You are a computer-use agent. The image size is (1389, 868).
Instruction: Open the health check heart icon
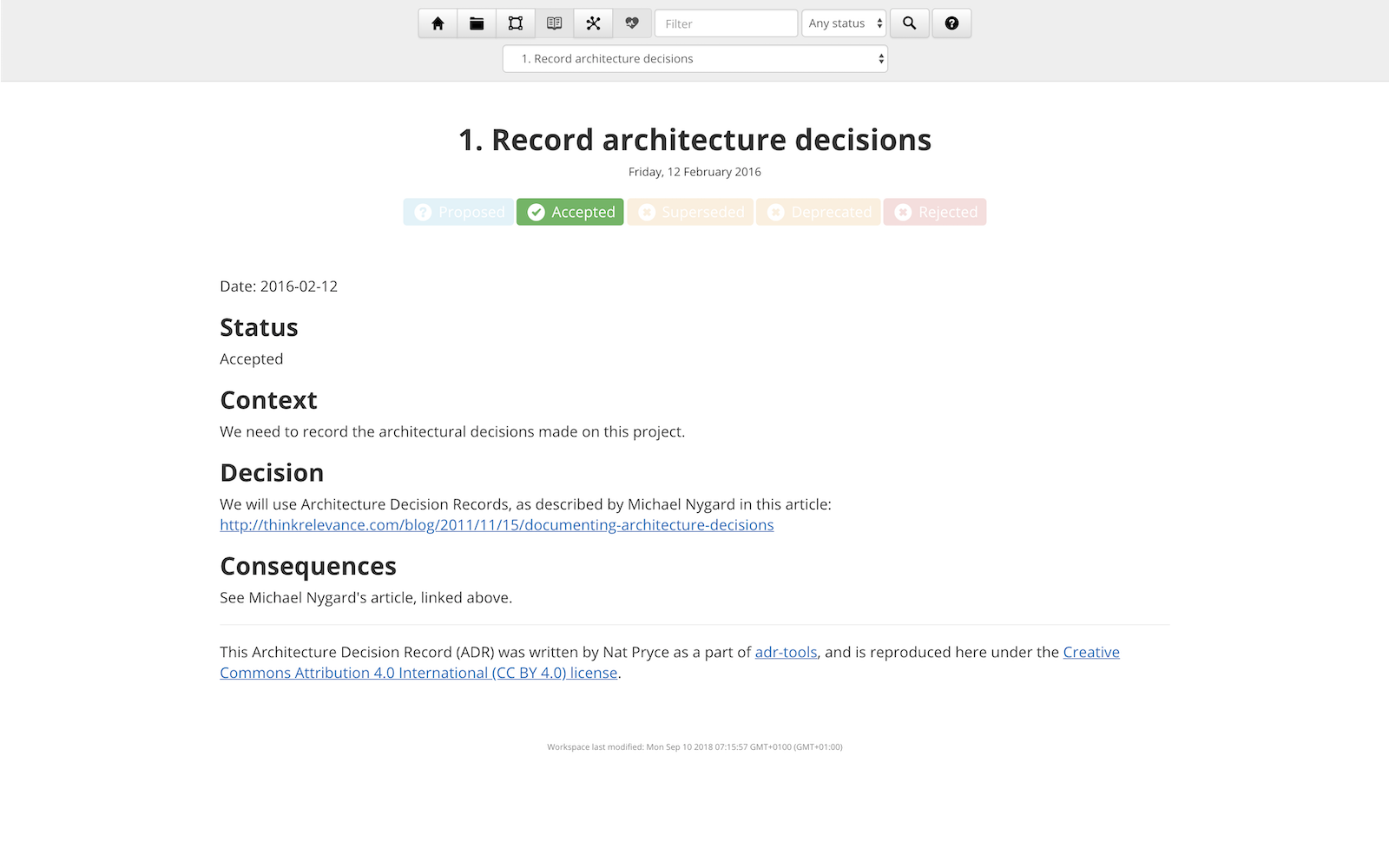click(x=632, y=23)
